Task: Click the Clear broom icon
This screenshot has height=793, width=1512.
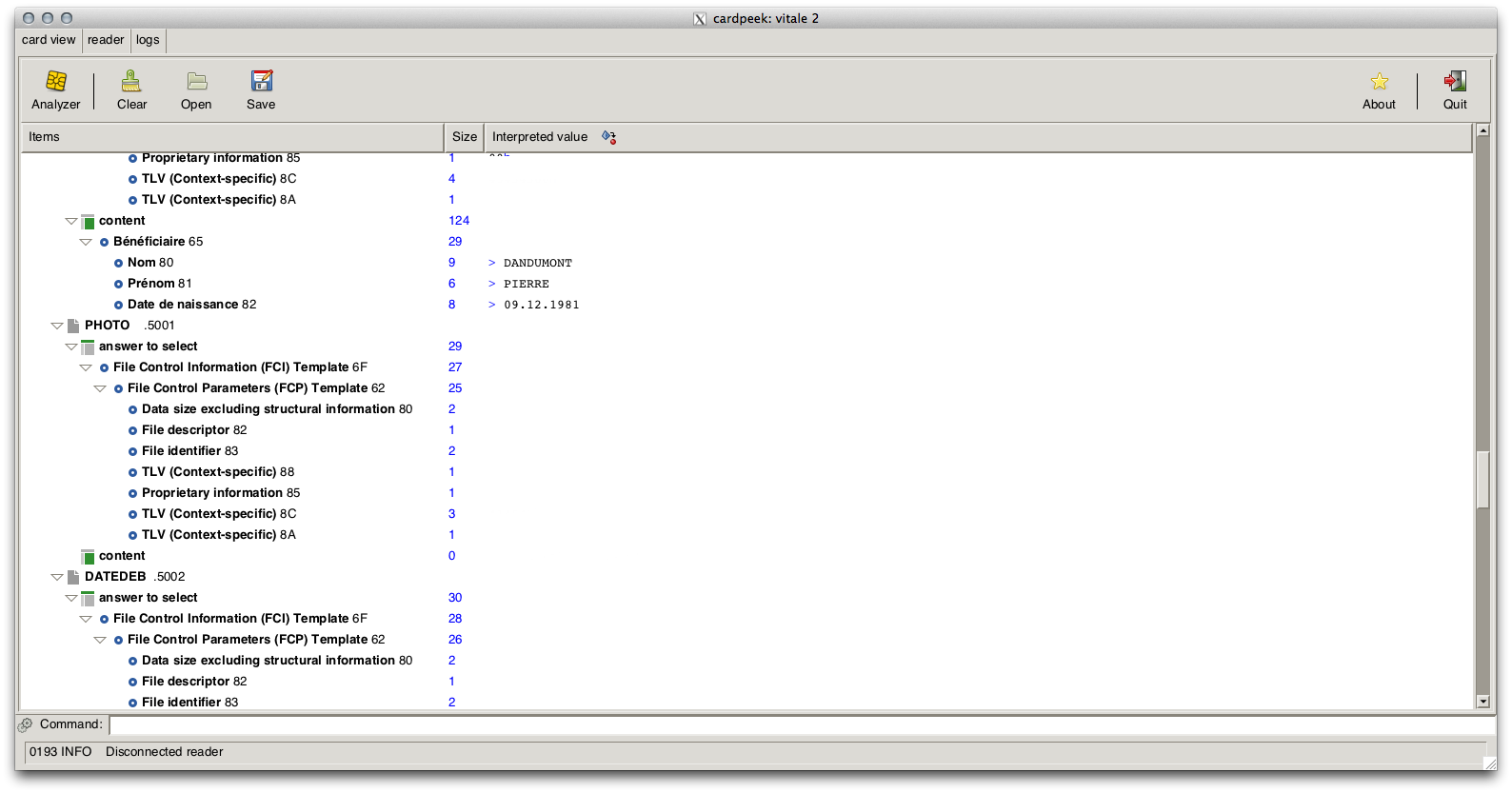Action: tap(131, 83)
